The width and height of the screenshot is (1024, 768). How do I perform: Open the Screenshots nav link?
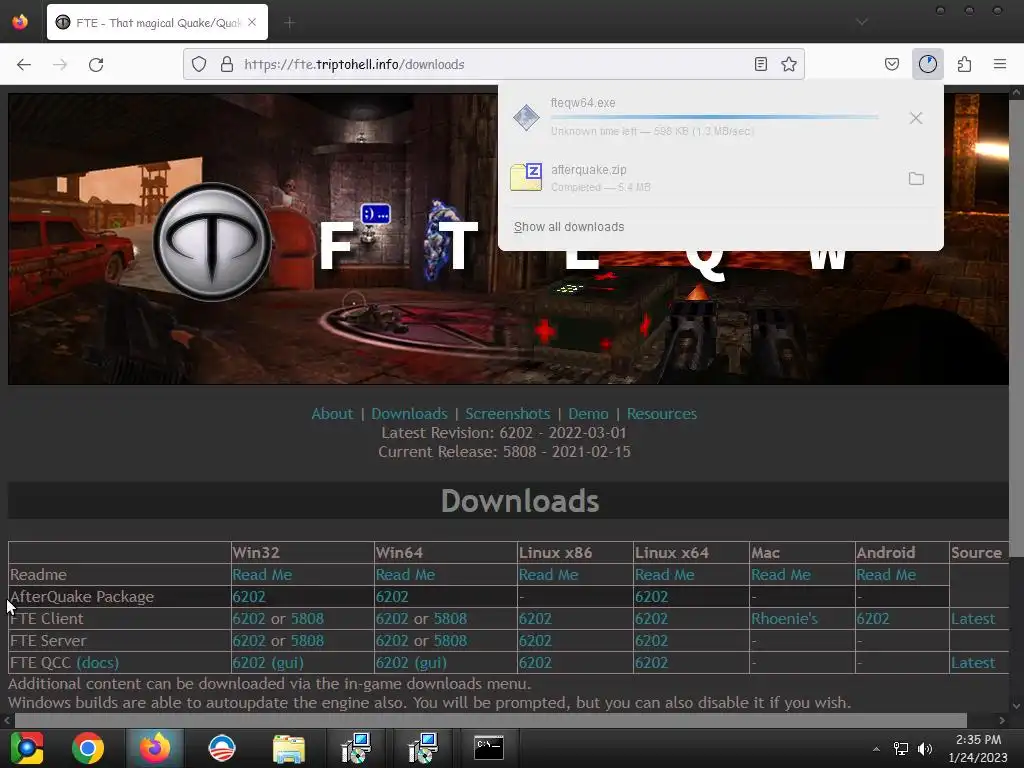[507, 413]
